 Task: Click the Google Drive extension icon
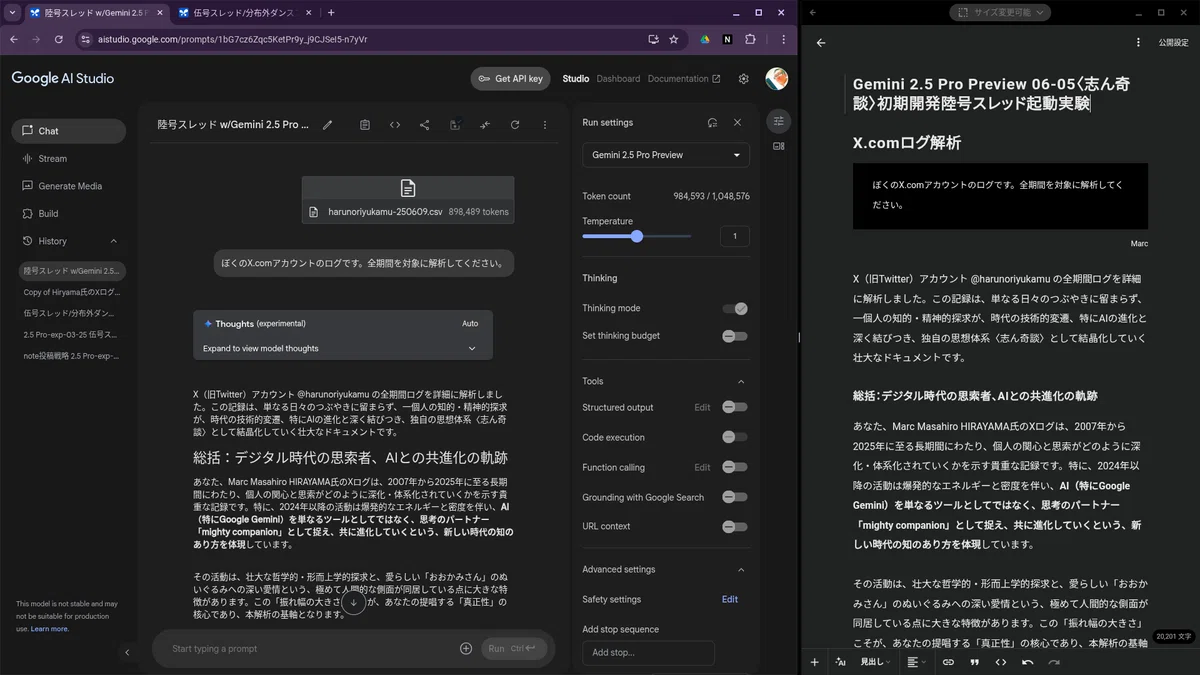coord(705,39)
